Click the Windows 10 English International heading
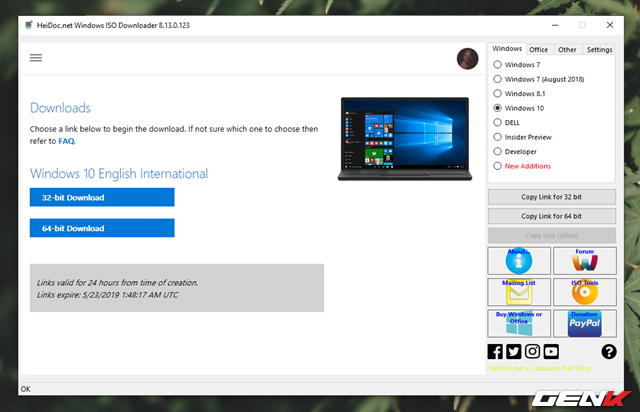This screenshot has height=412, width=640. click(x=119, y=174)
